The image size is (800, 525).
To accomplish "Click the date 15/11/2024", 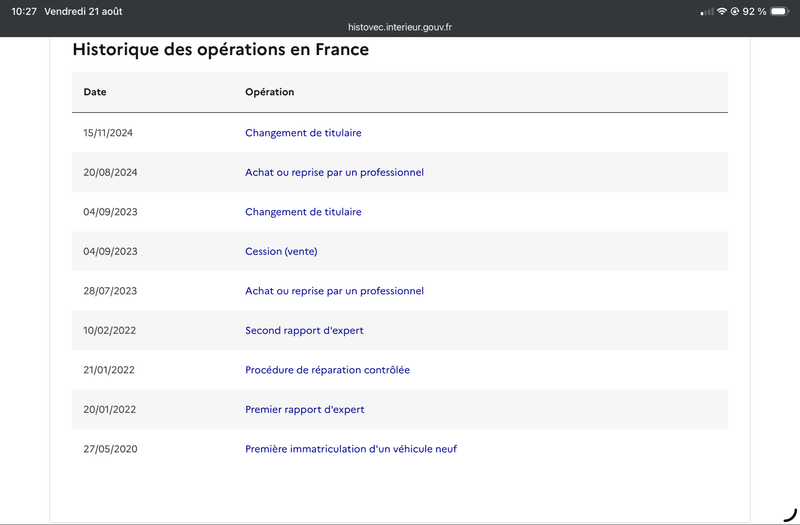I will point(108,133).
